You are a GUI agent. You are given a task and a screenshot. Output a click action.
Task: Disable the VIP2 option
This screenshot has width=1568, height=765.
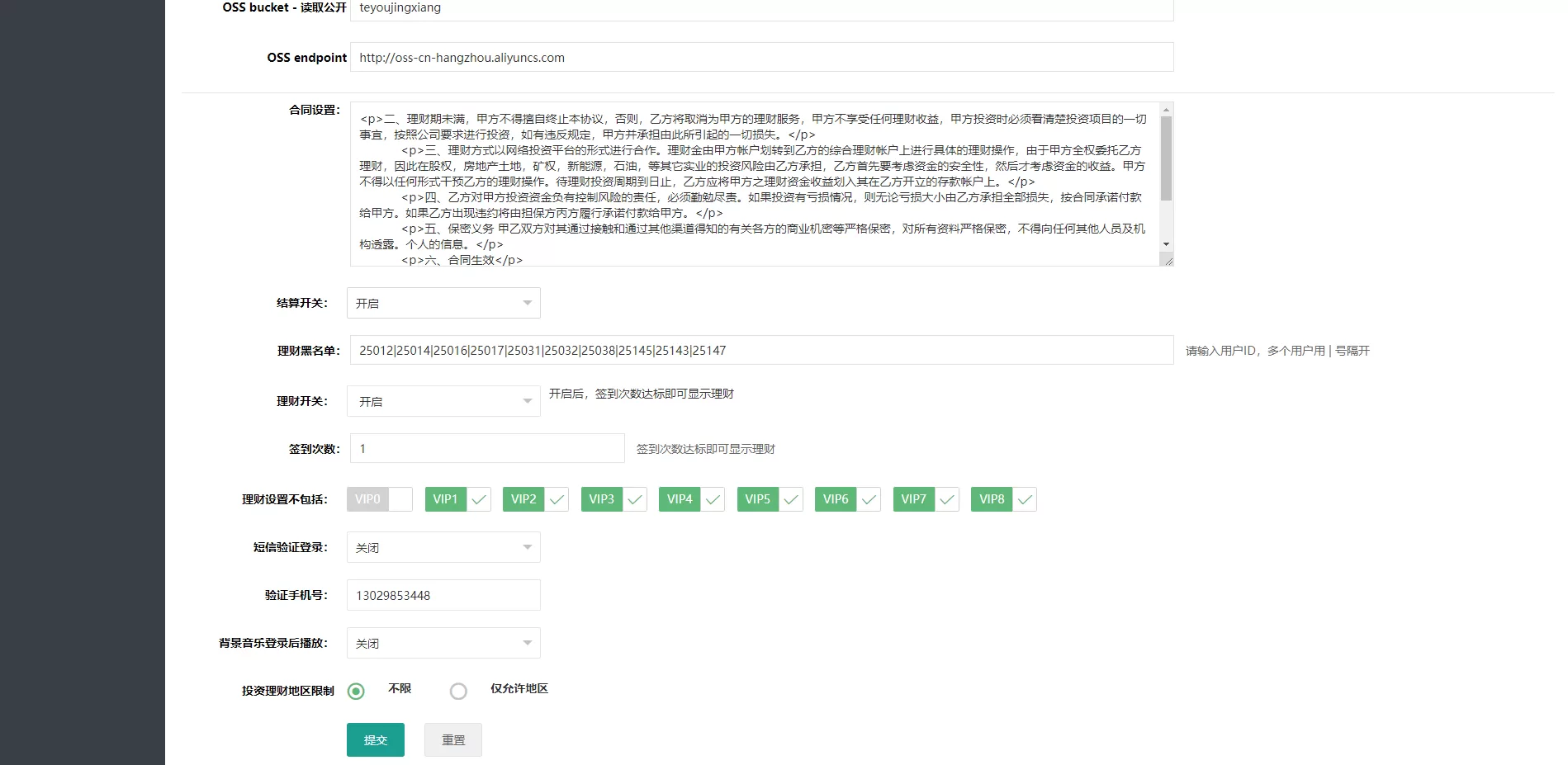tap(555, 498)
